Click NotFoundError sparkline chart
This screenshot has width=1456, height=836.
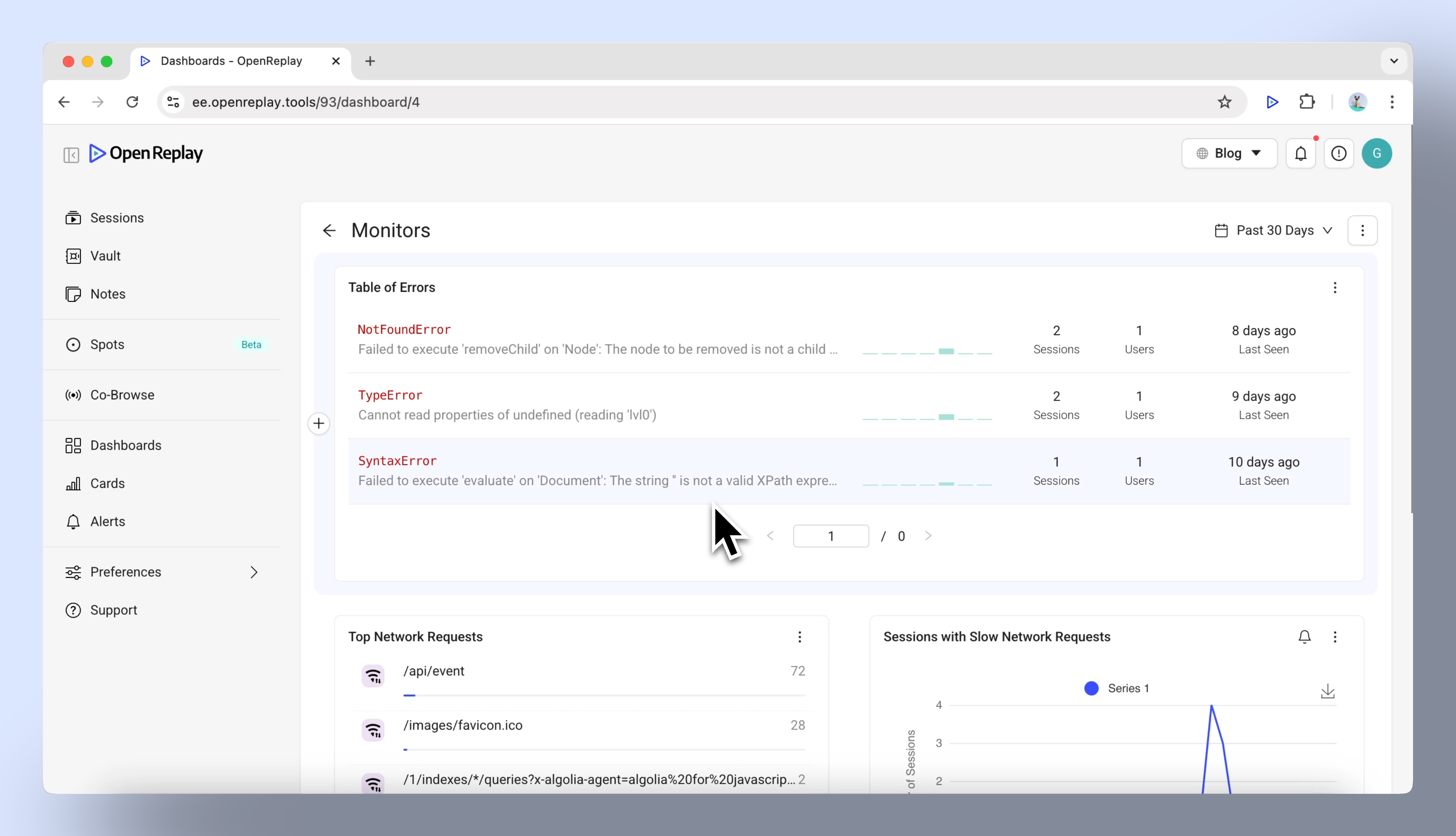927,351
